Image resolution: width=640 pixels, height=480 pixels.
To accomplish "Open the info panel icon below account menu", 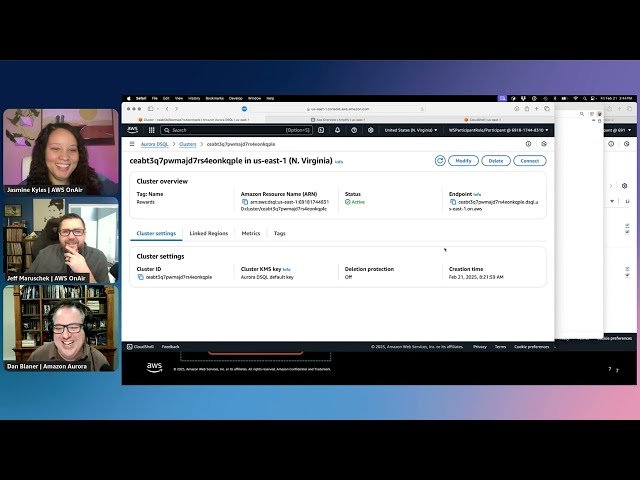I will [528, 144].
